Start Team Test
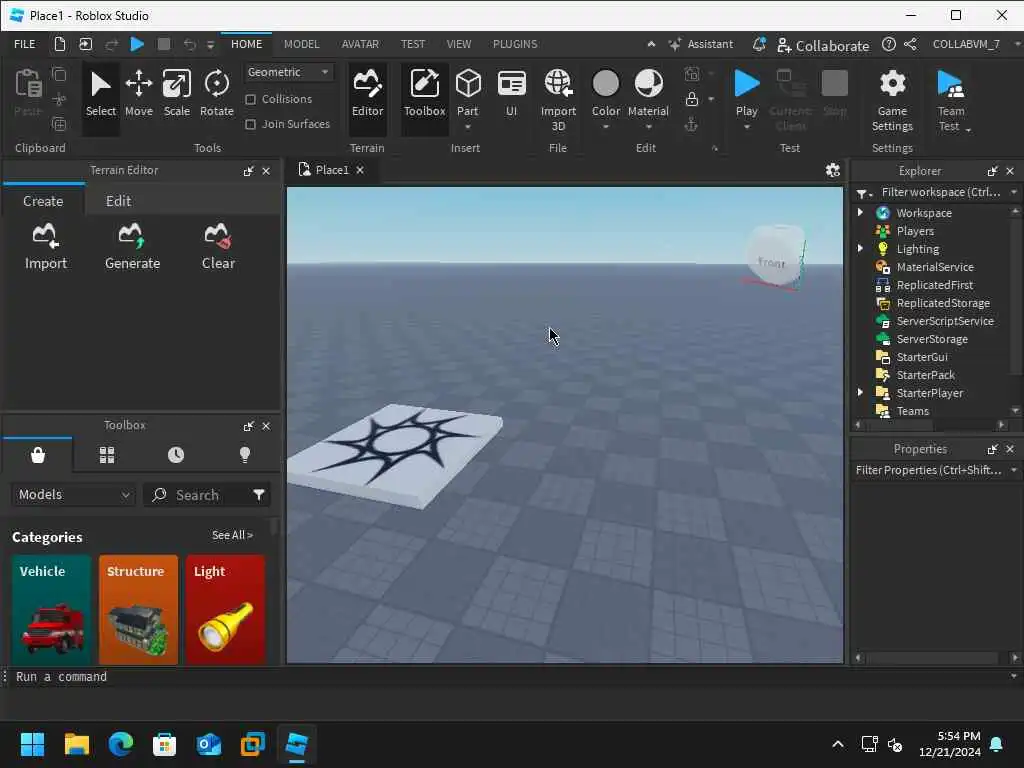The height and width of the screenshot is (768, 1024). point(950,99)
